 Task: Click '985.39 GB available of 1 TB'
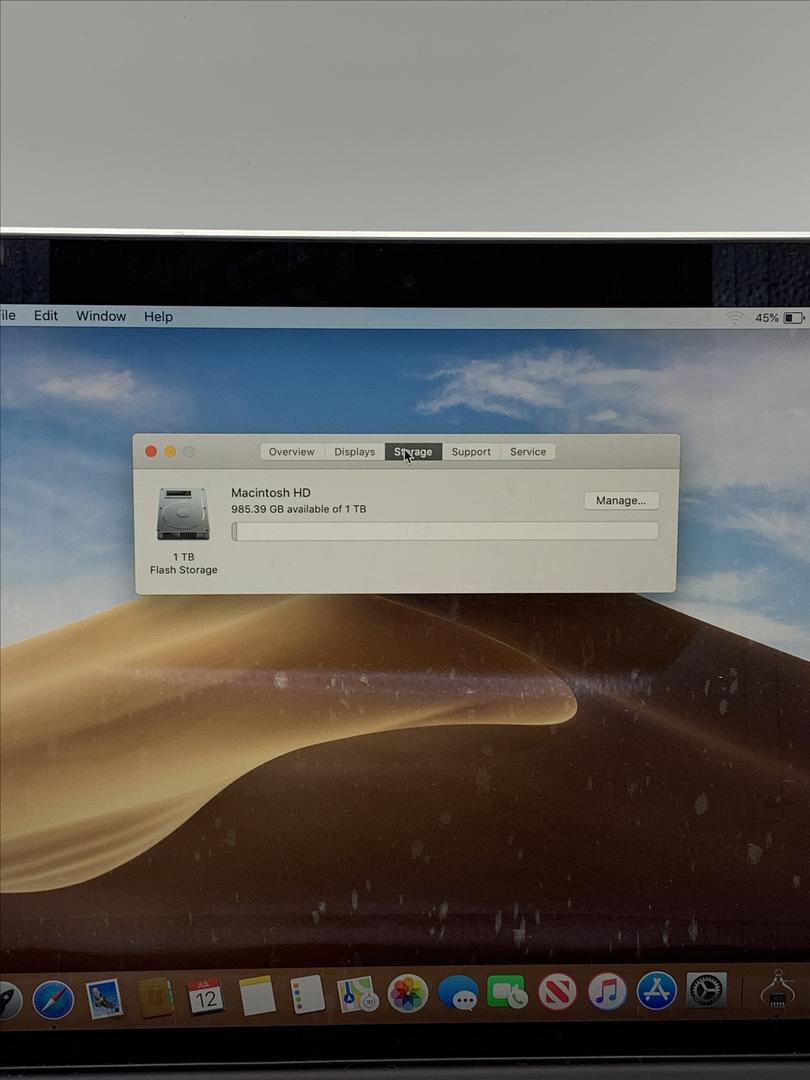coord(299,509)
